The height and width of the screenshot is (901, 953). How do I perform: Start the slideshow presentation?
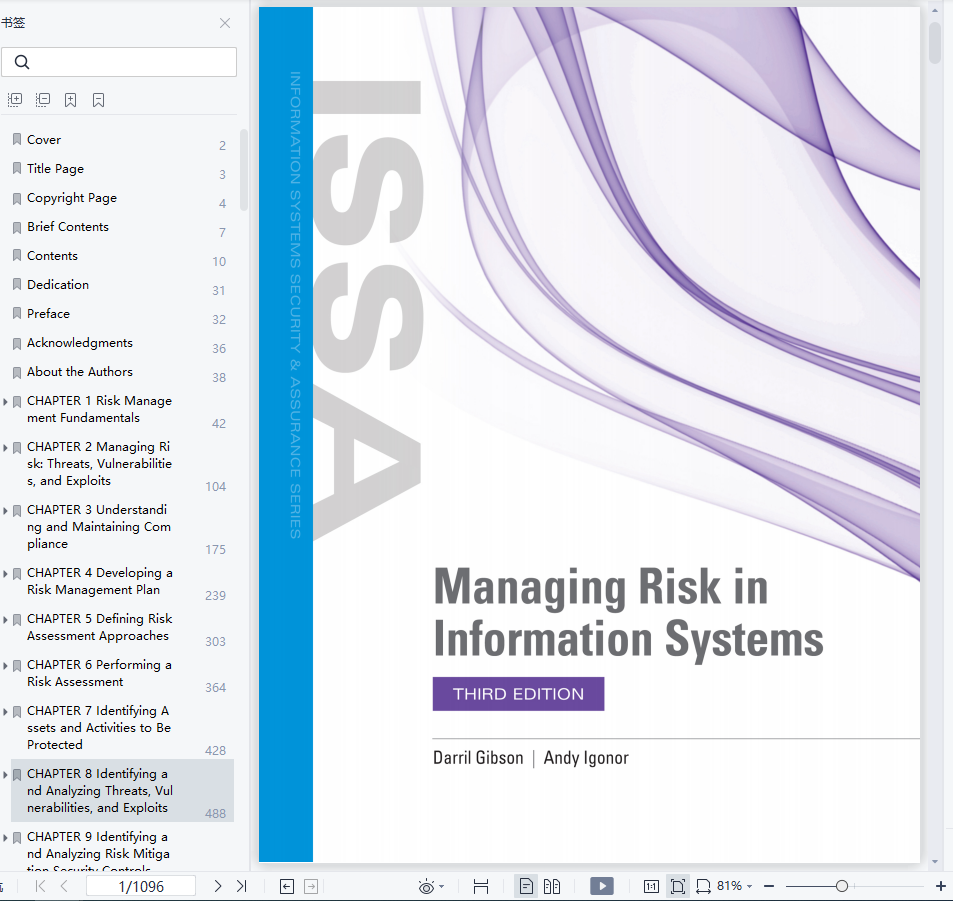602,886
